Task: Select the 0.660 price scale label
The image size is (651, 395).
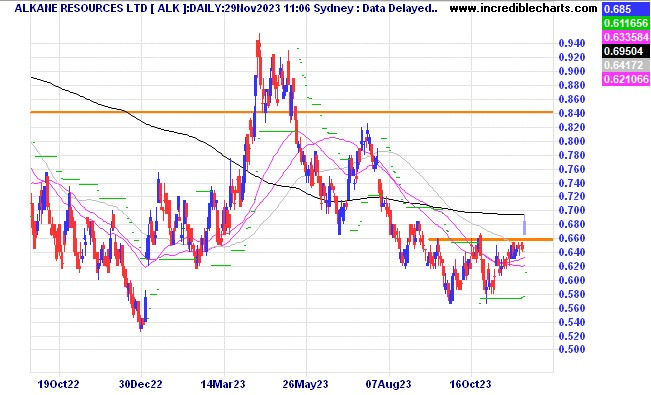Action: coord(571,238)
